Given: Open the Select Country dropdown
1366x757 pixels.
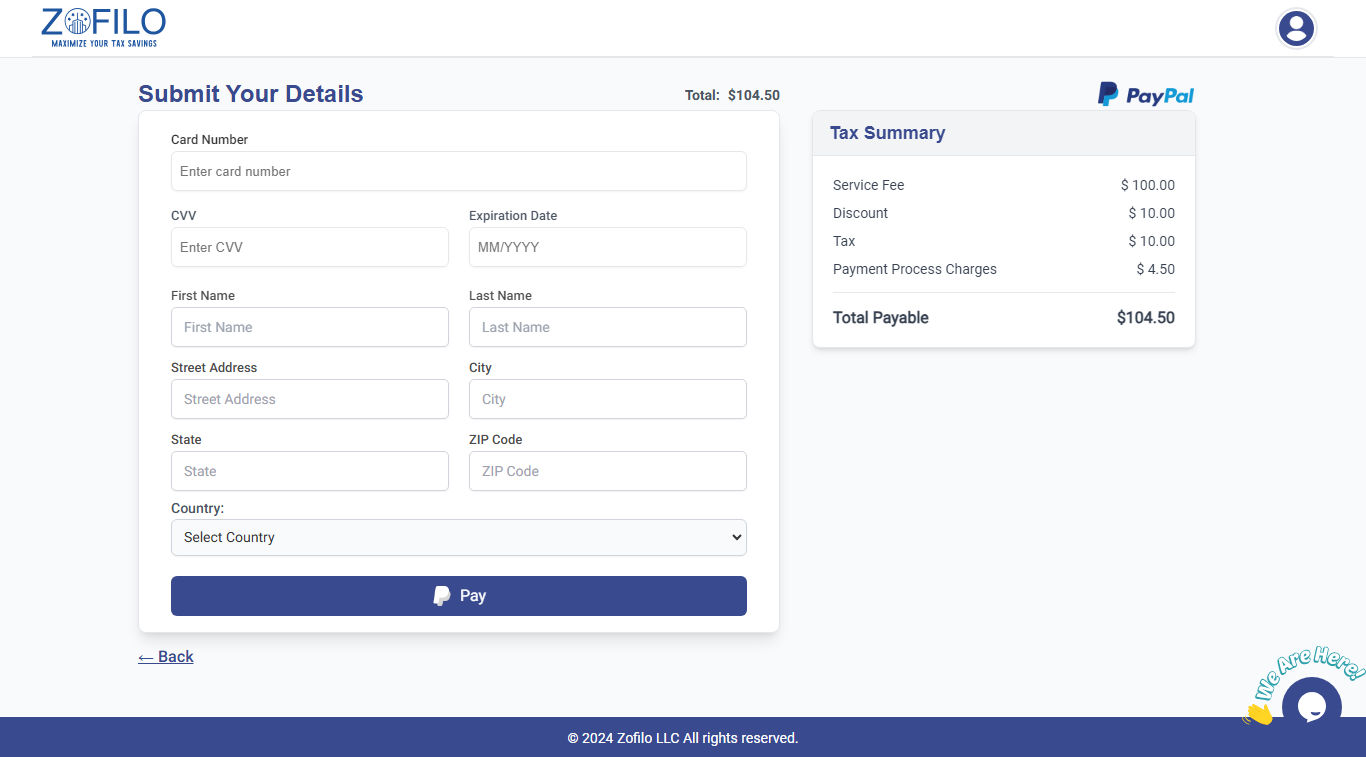Looking at the screenshot, I should pyautogui.click(x=459, y=537).
